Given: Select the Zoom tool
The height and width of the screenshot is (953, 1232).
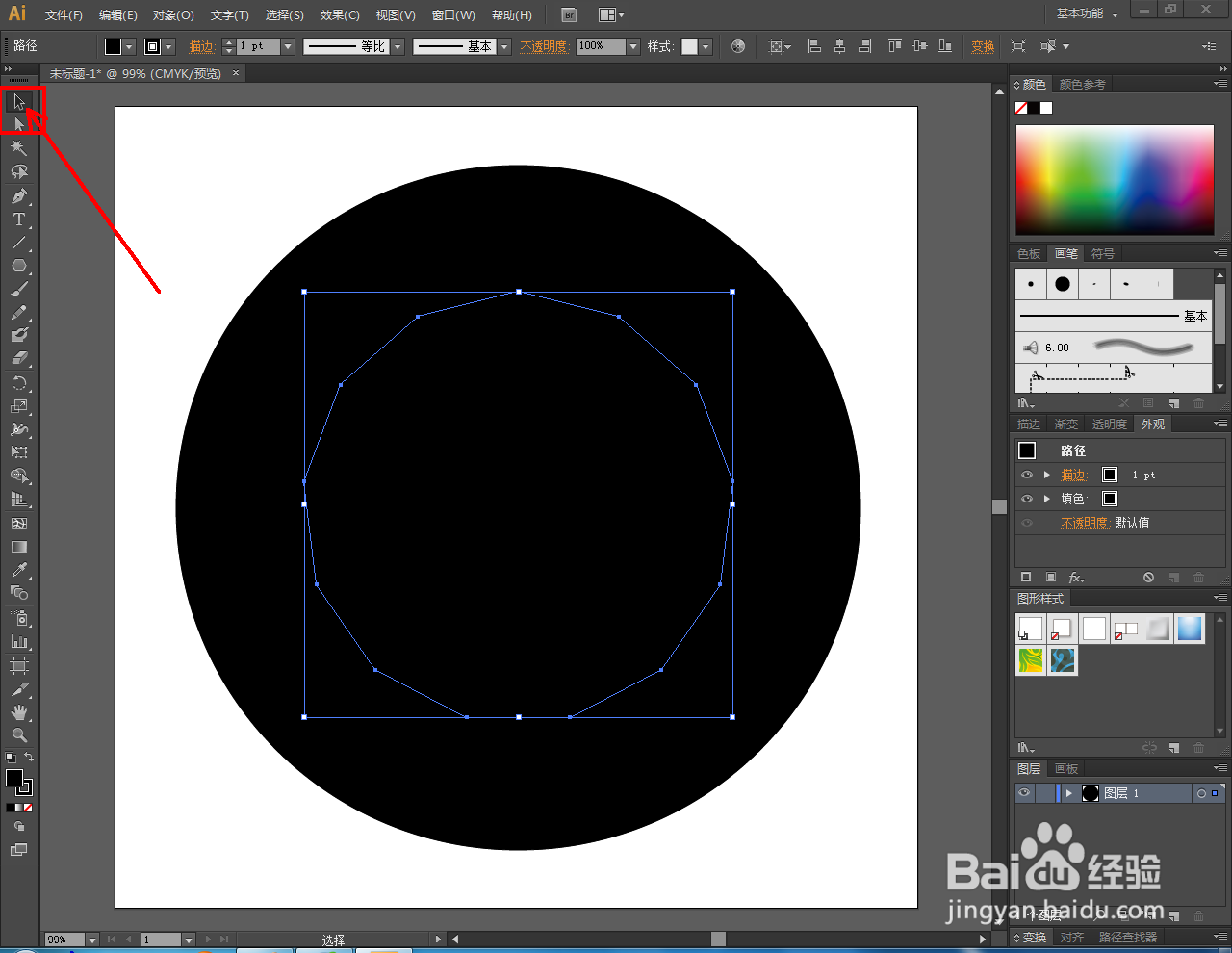Looking at the screenshot, I should click(19, 735).
